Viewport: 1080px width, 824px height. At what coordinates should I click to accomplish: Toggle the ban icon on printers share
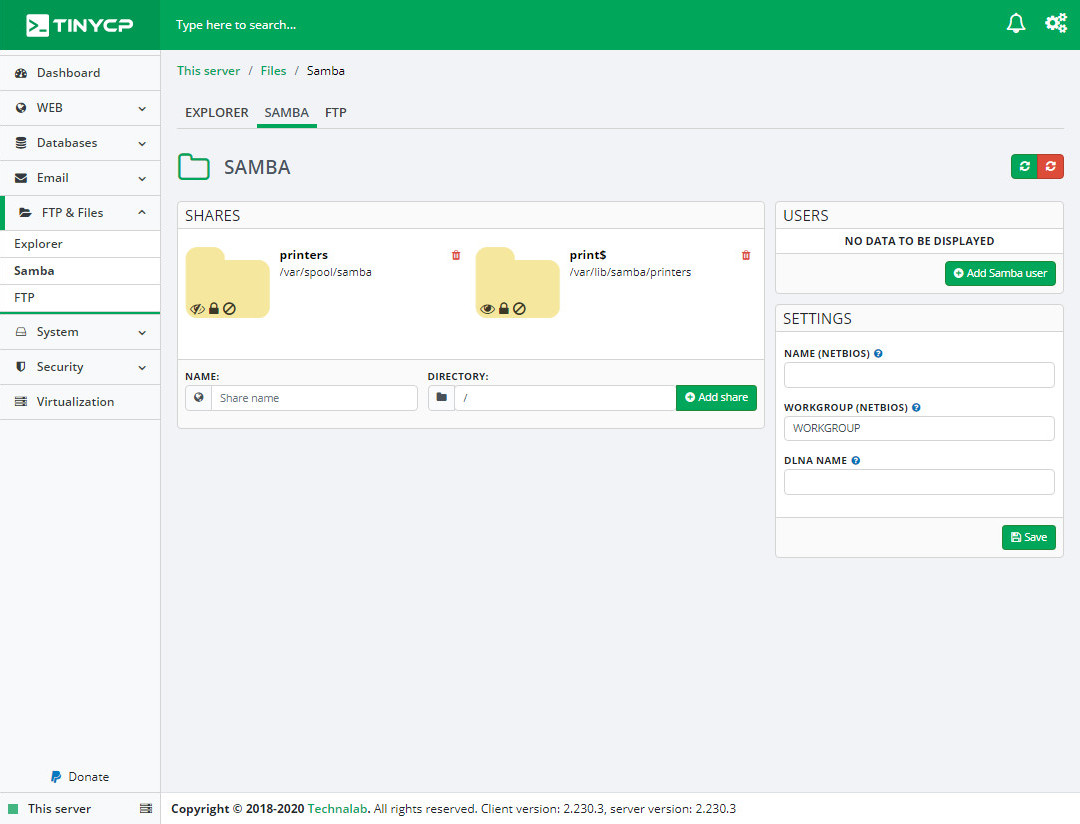(229, 309)
